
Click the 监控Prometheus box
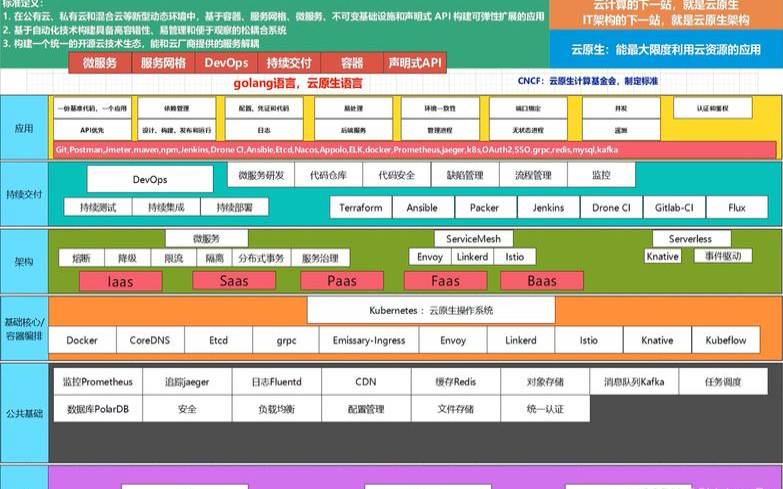click(x=91, y=382)
